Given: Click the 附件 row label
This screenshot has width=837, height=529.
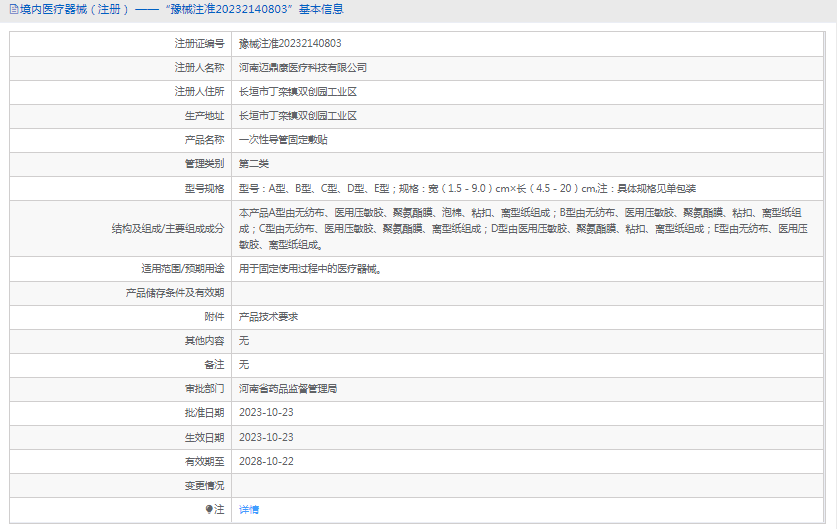Looking at the screenshot, I should coord(214,317).
